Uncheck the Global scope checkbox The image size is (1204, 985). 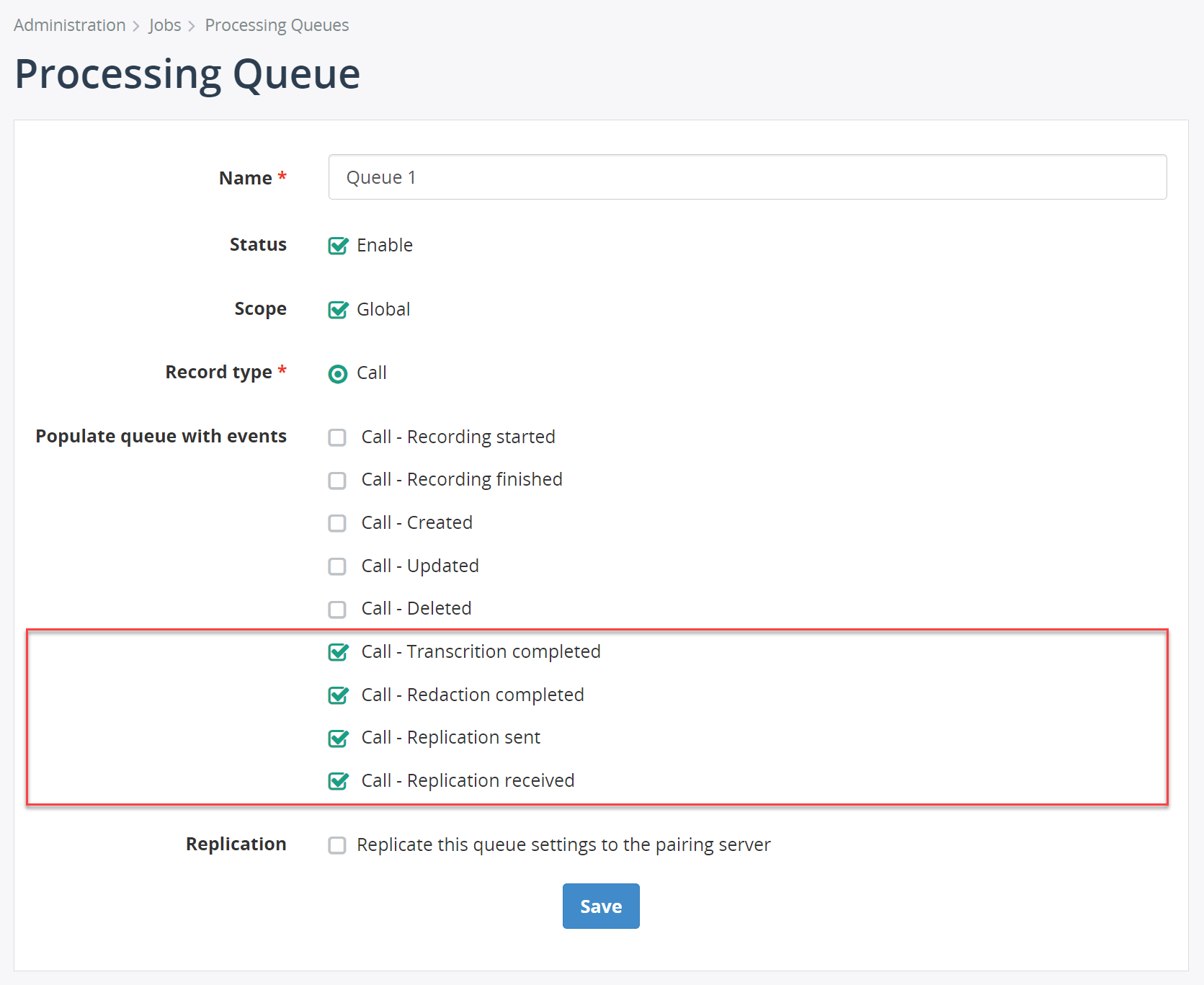pos(338,310)
